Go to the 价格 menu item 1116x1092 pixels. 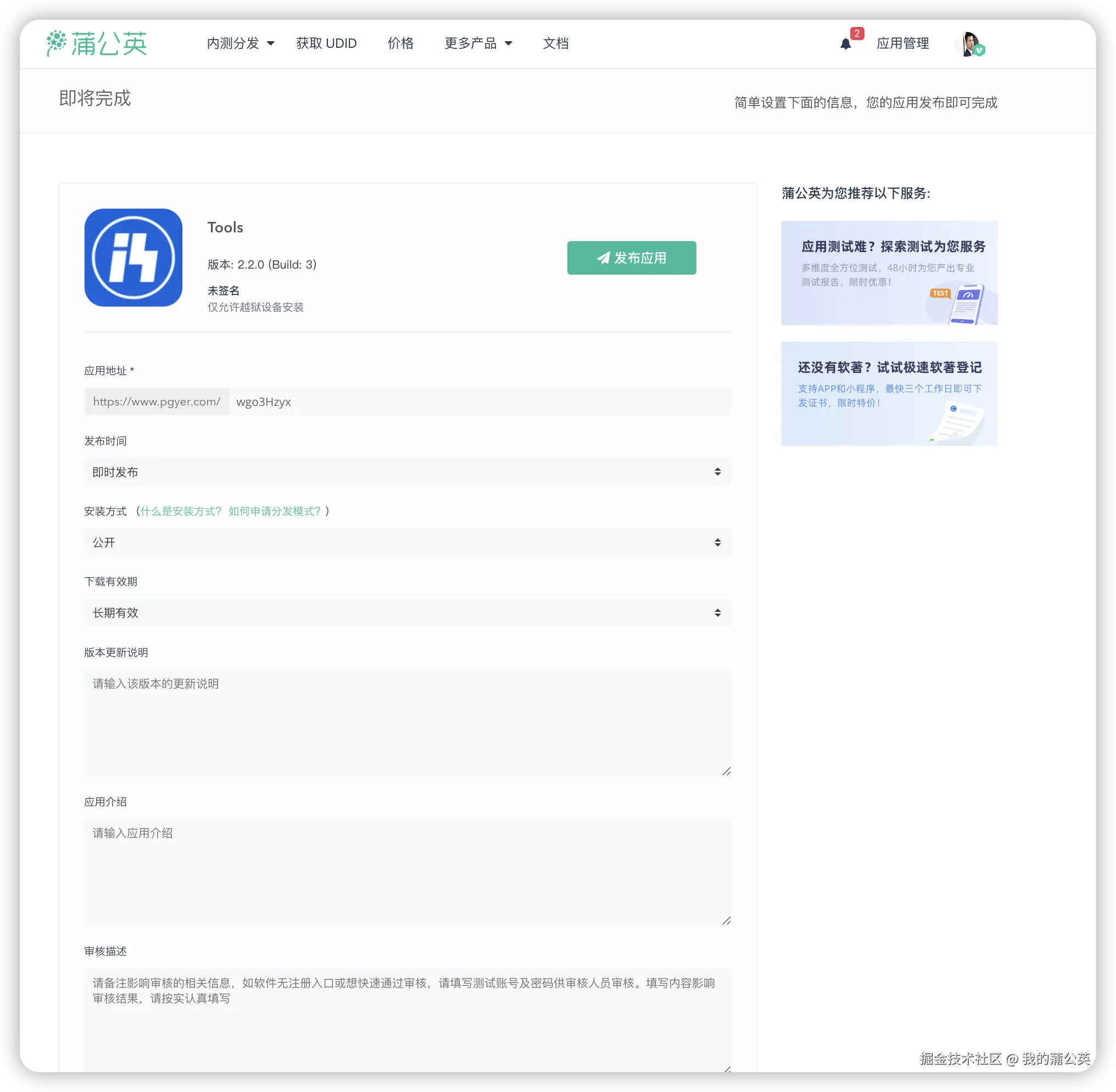pyautogui.click(x=400, y=43)
